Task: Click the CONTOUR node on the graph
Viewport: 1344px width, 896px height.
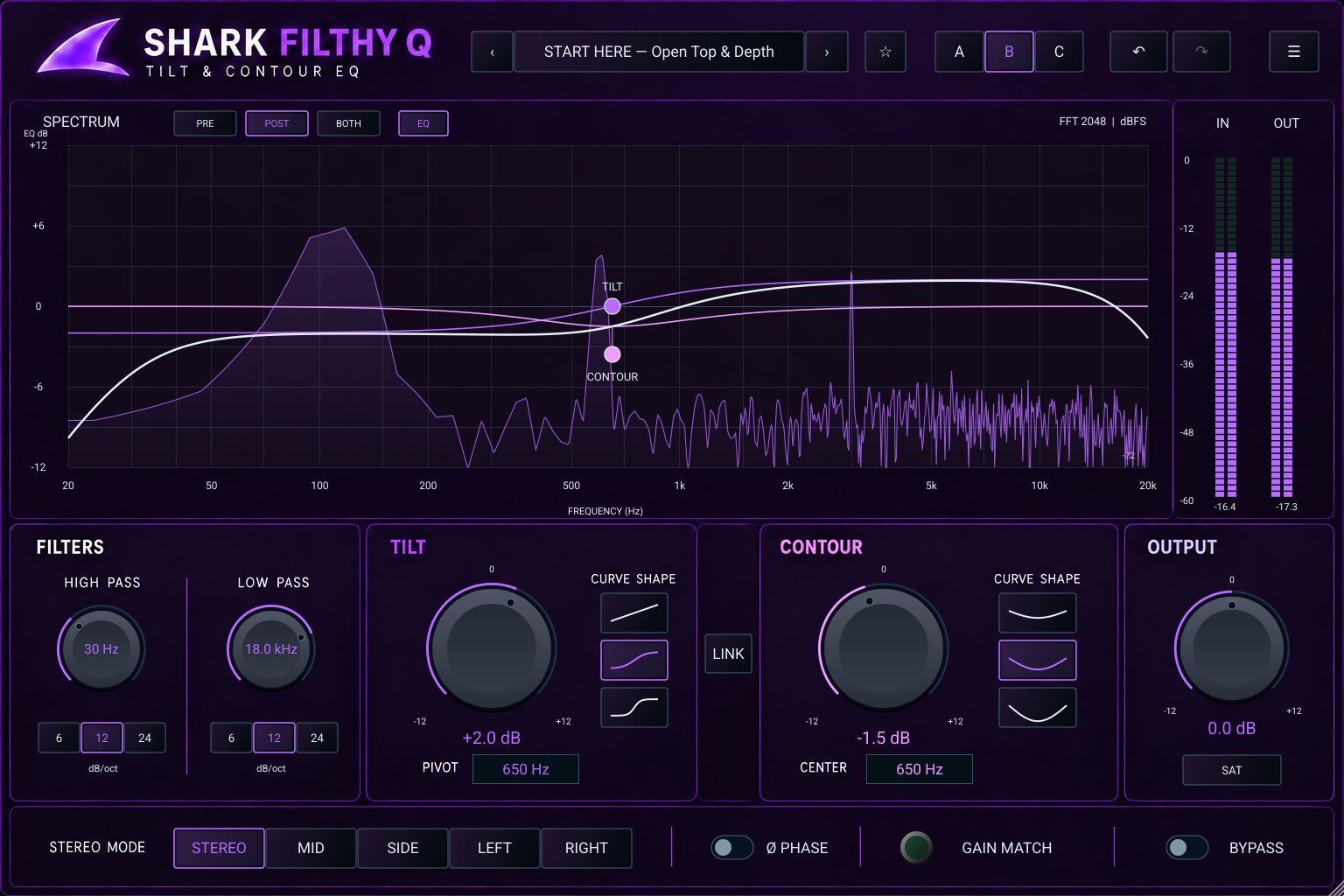Action: (612, 354)
